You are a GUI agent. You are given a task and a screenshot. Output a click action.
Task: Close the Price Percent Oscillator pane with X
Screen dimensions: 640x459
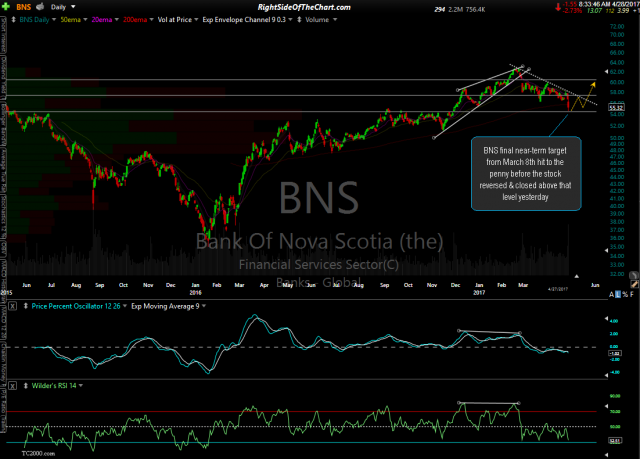13,306
